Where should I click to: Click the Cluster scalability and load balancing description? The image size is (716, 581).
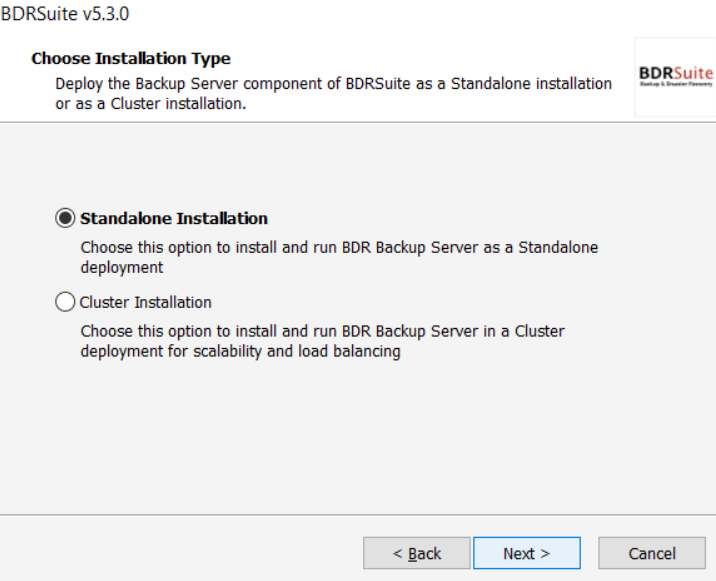coord(322,341)
